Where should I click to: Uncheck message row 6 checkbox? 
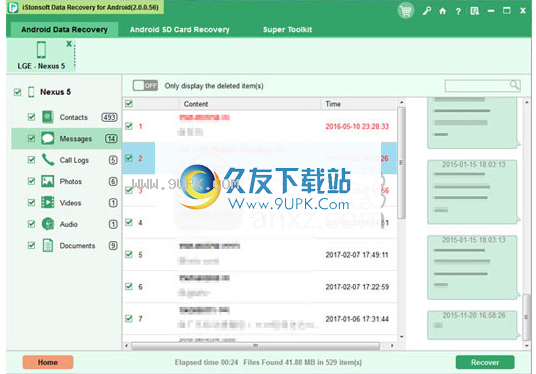(129, 286)
